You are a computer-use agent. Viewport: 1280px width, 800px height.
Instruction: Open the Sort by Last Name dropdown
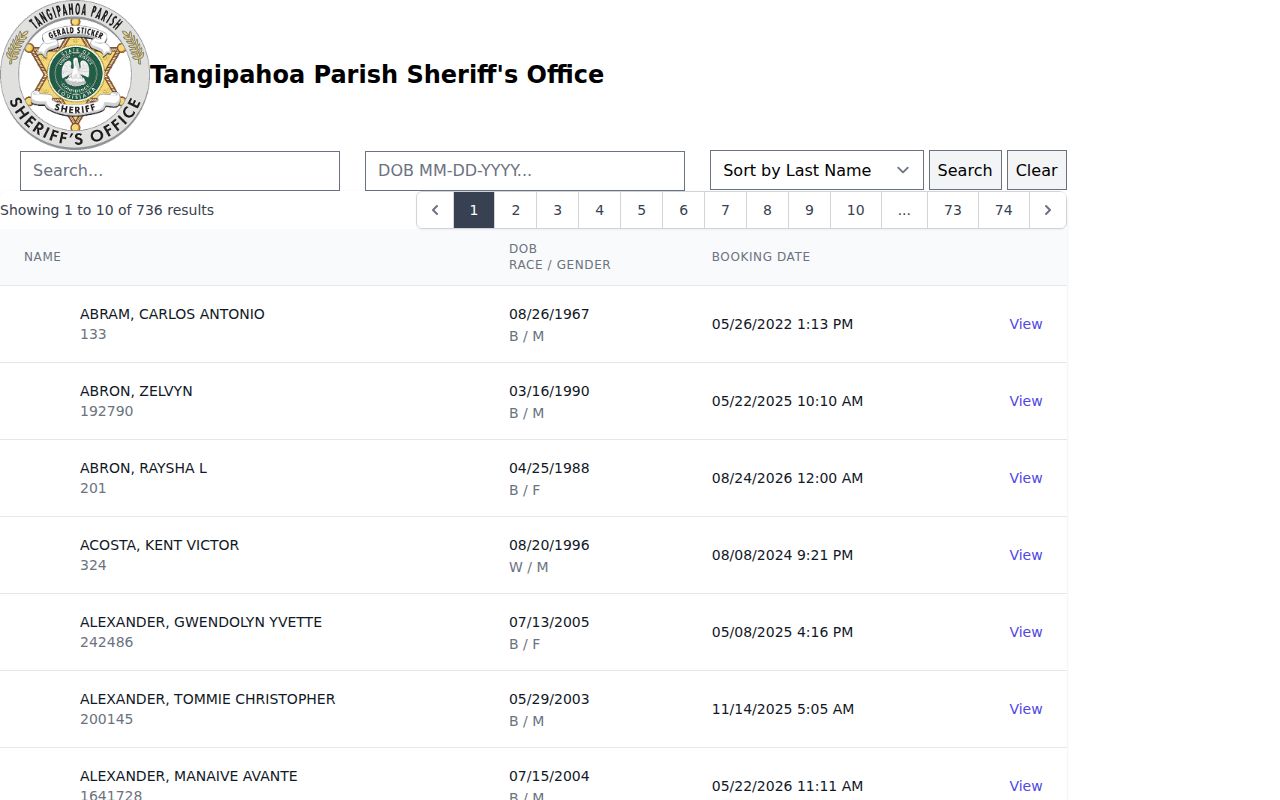(817, 170)
